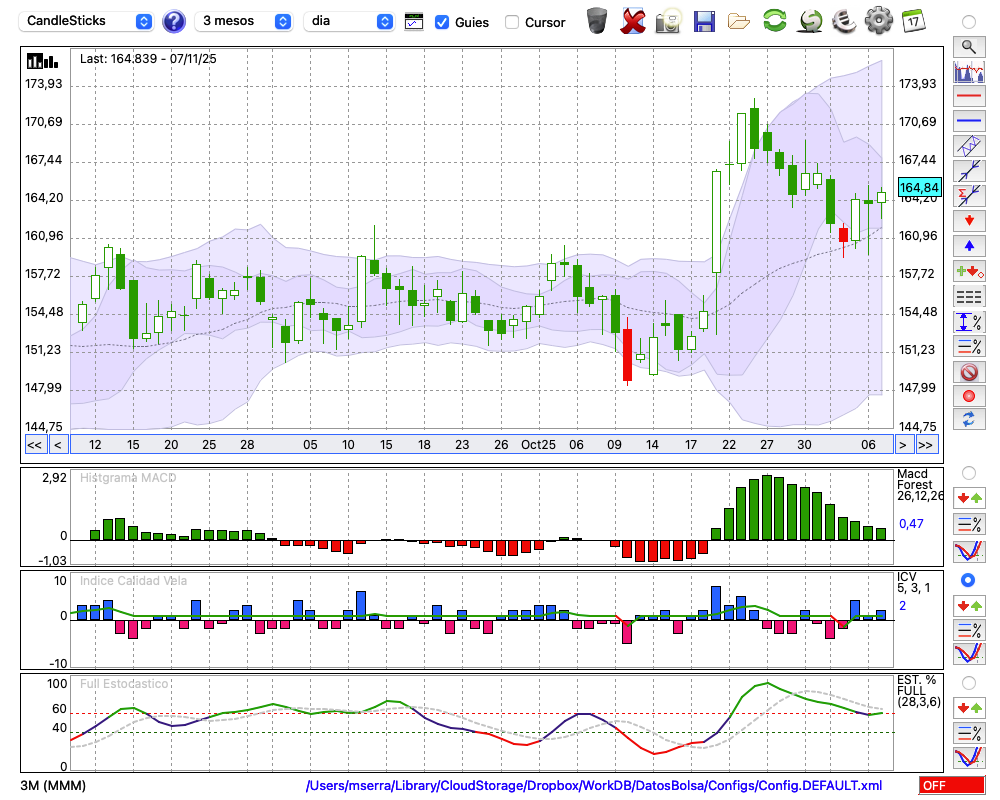Click the >> scroll-to-end button
Image resolution: width=1000 pixels, height=800 pixels.
926,445
